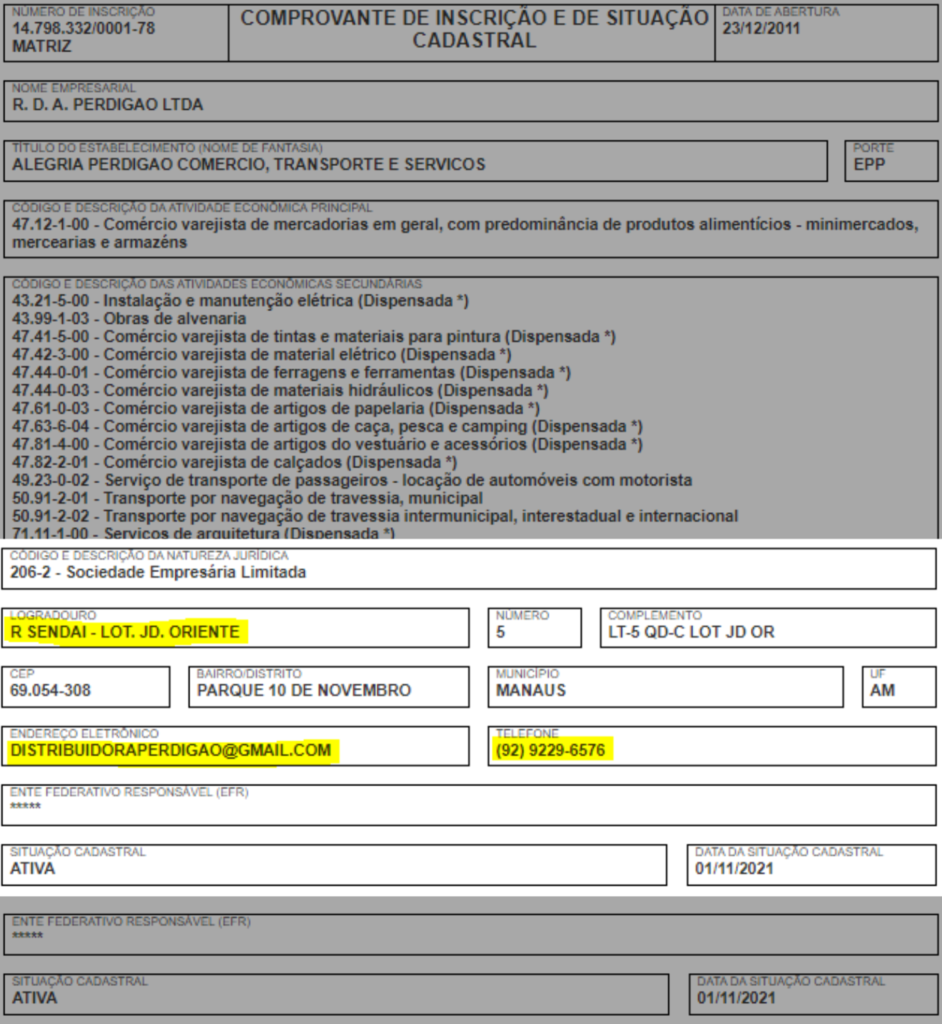The height and width of the screenshot is (1024, 942).
Task: Select 50.91-2-02 travessia intermunicipal, interestadual line
Action: [x=375, y=516]
